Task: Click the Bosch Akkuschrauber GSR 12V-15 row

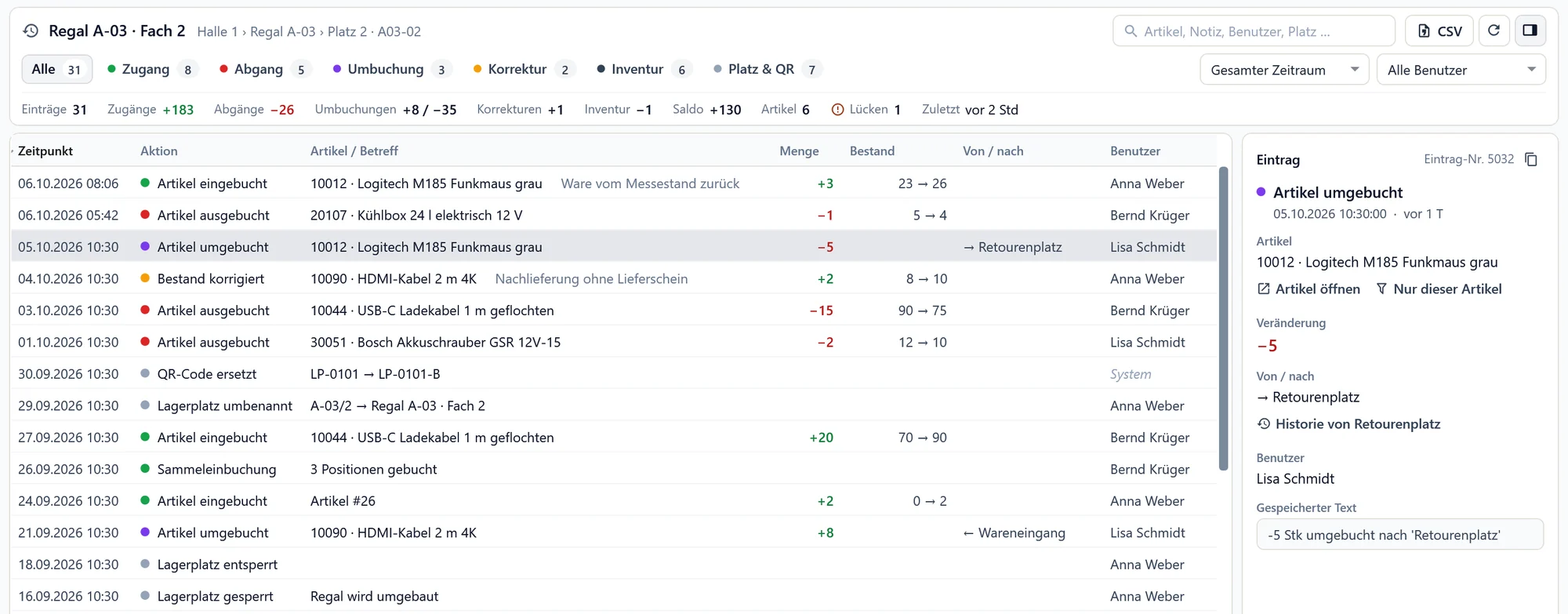Action: [614, 342]
